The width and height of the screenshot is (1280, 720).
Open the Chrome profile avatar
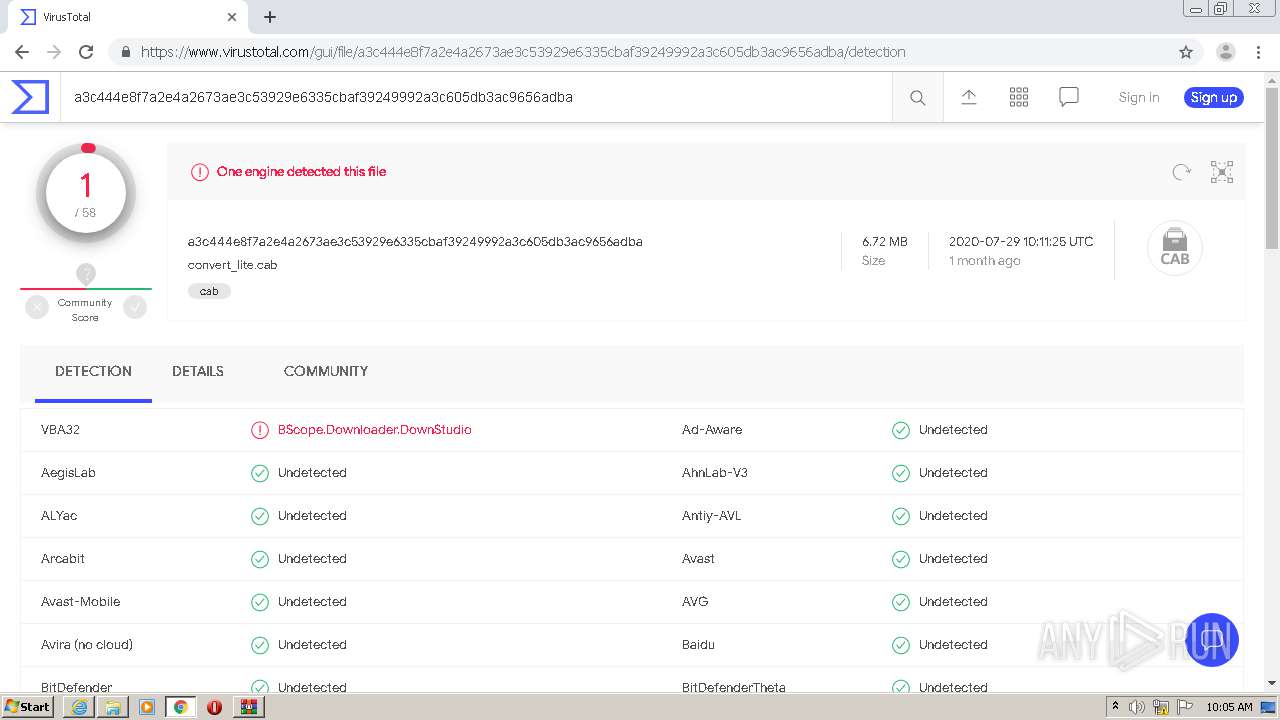(x=1226, y=52)
